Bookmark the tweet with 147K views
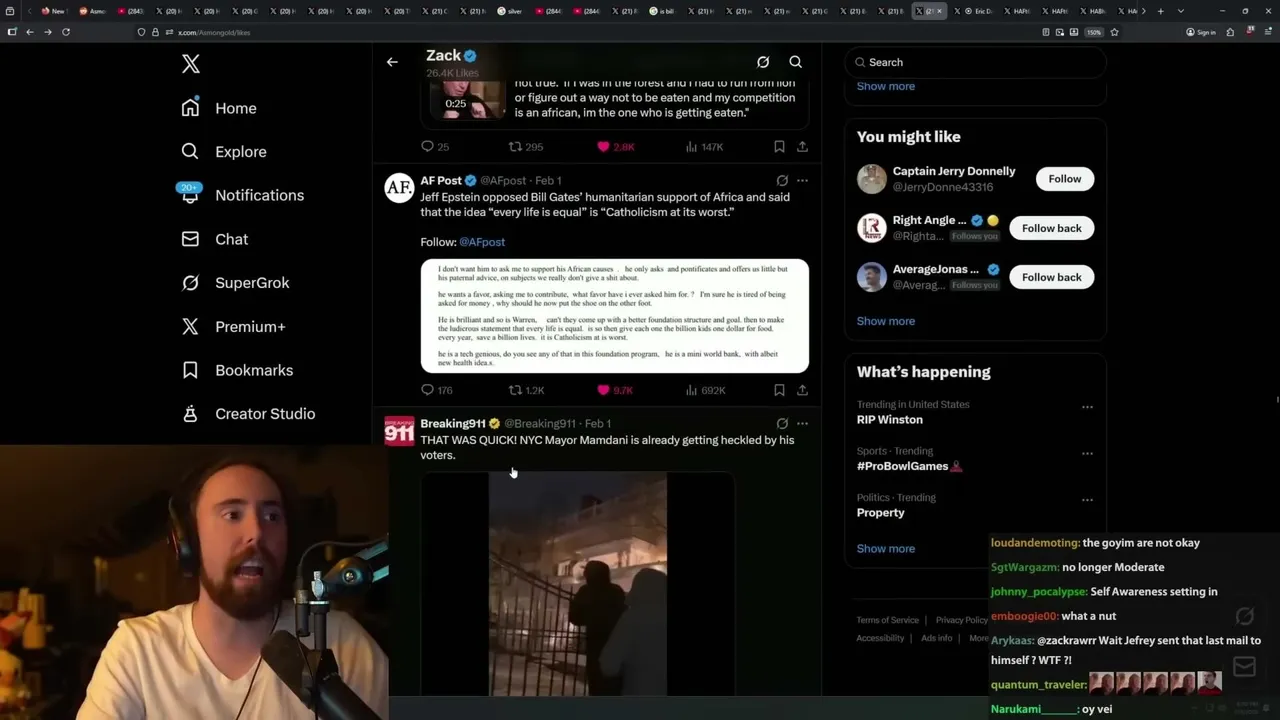Image resolution: width=1280 pixels, height=720 pixels. (779, 147)
